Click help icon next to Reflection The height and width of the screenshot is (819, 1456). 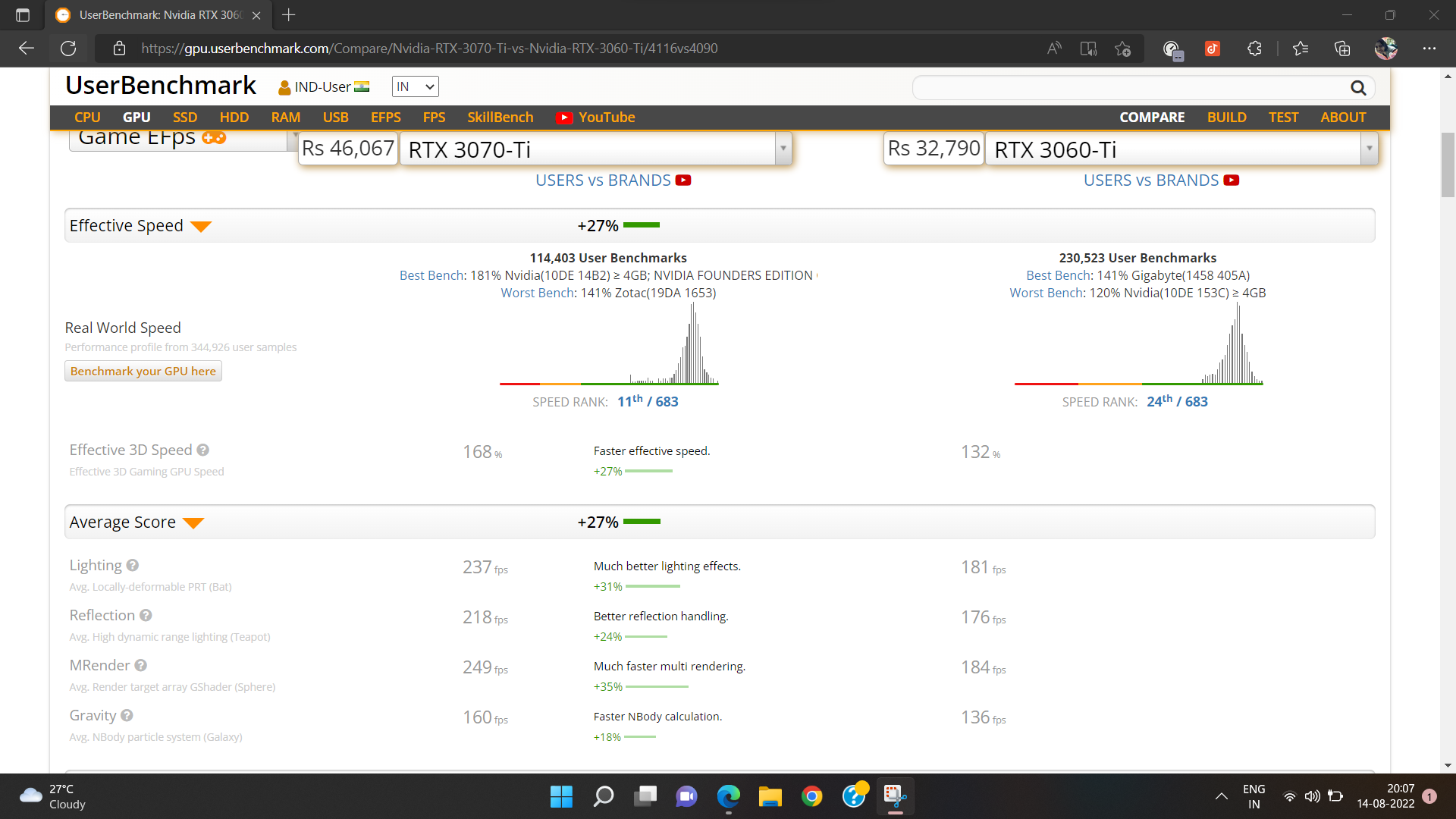point(146,616)
